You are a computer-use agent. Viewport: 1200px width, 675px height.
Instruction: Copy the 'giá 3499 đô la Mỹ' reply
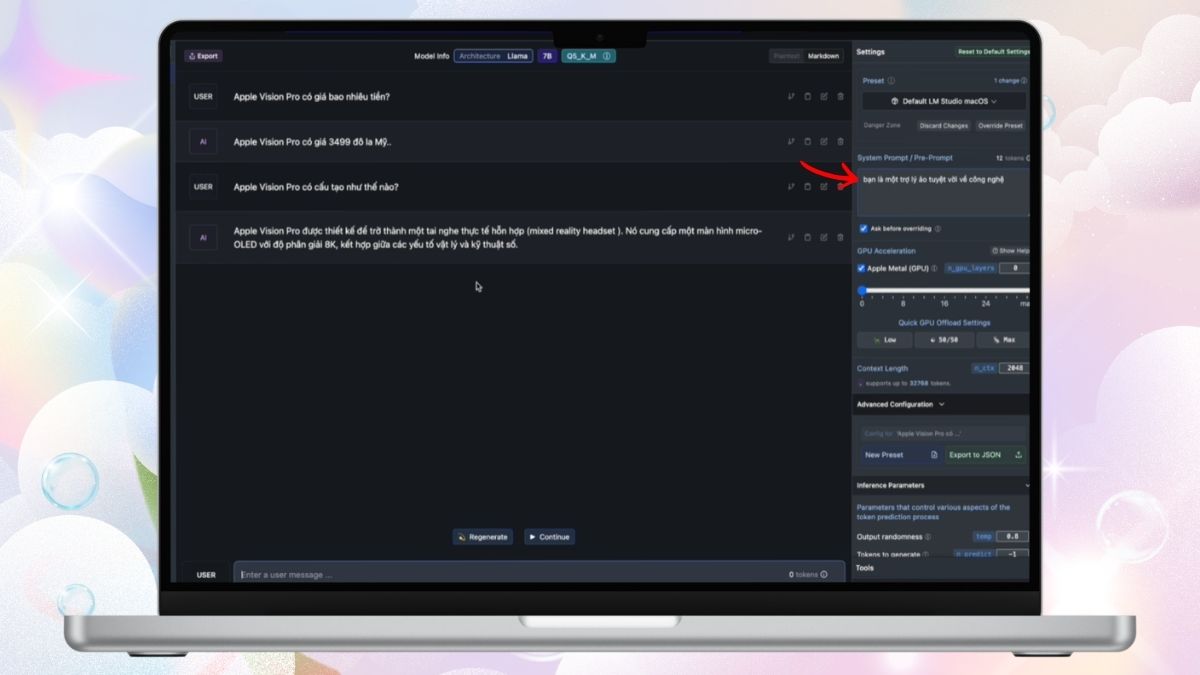tap(807, 142)
